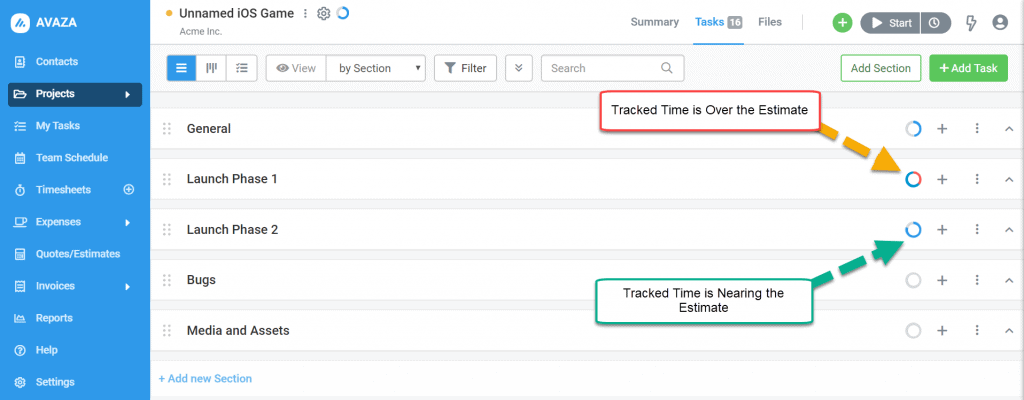Collapse the Launch Phase 2 section
This screenshot has width=1024, height=400.
(1008, 230)
